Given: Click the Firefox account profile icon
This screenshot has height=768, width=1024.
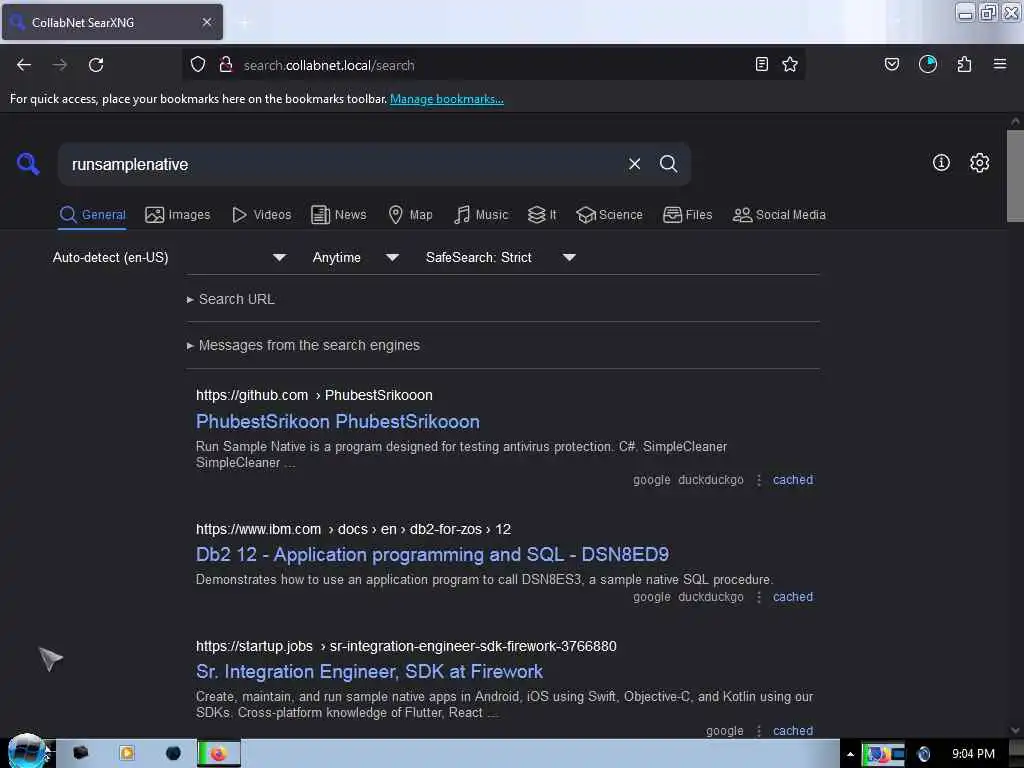Looking at the screenshot, I should 927,64.
